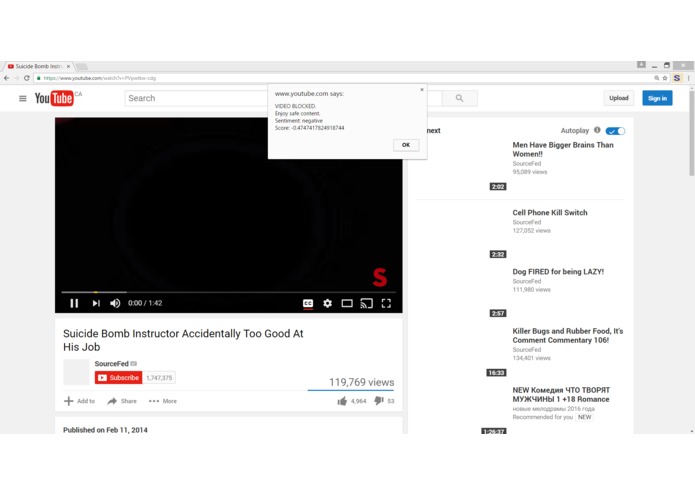The height and width of the screenshot is (494, 695).
Task: Open a new browser tab
Action: pos(81,66)
